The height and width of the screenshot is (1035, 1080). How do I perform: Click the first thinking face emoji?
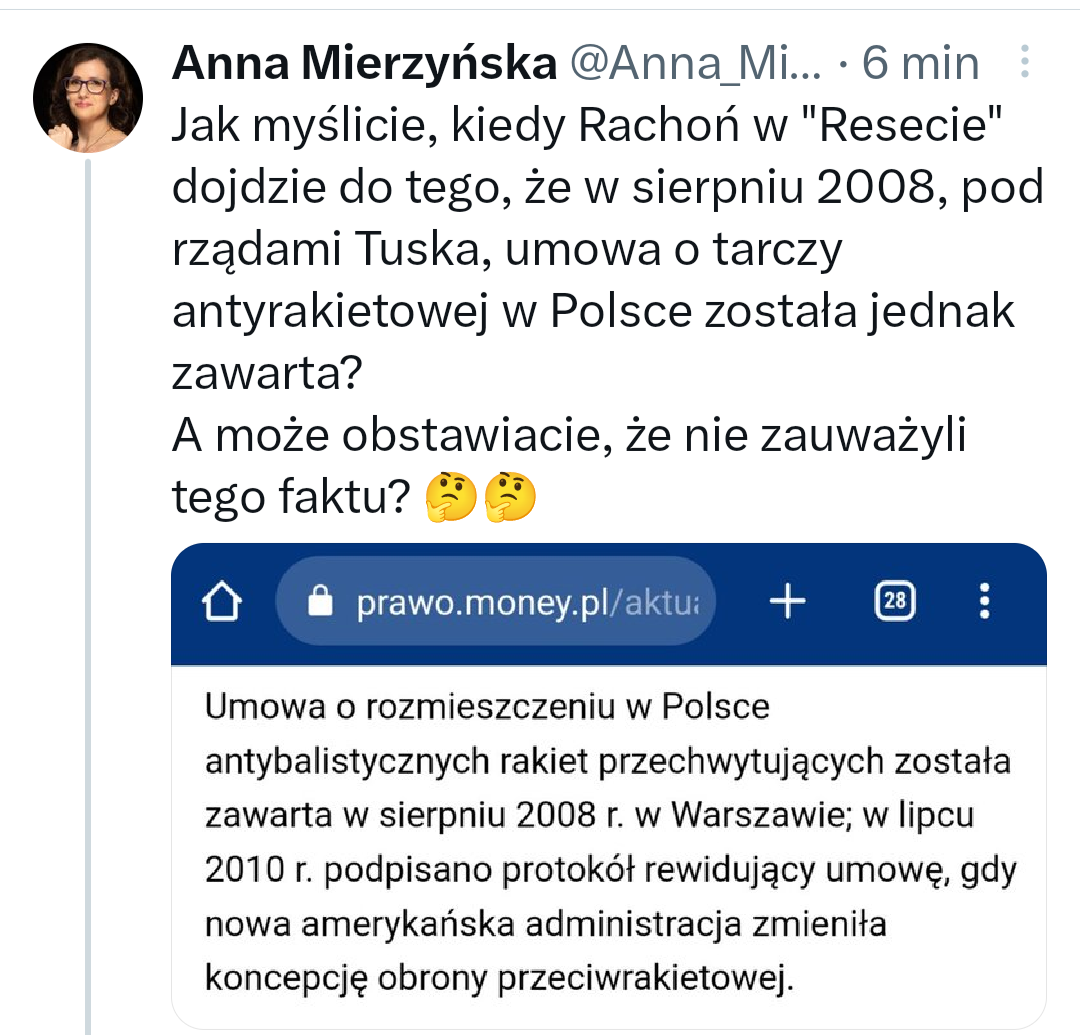(450, 497)
